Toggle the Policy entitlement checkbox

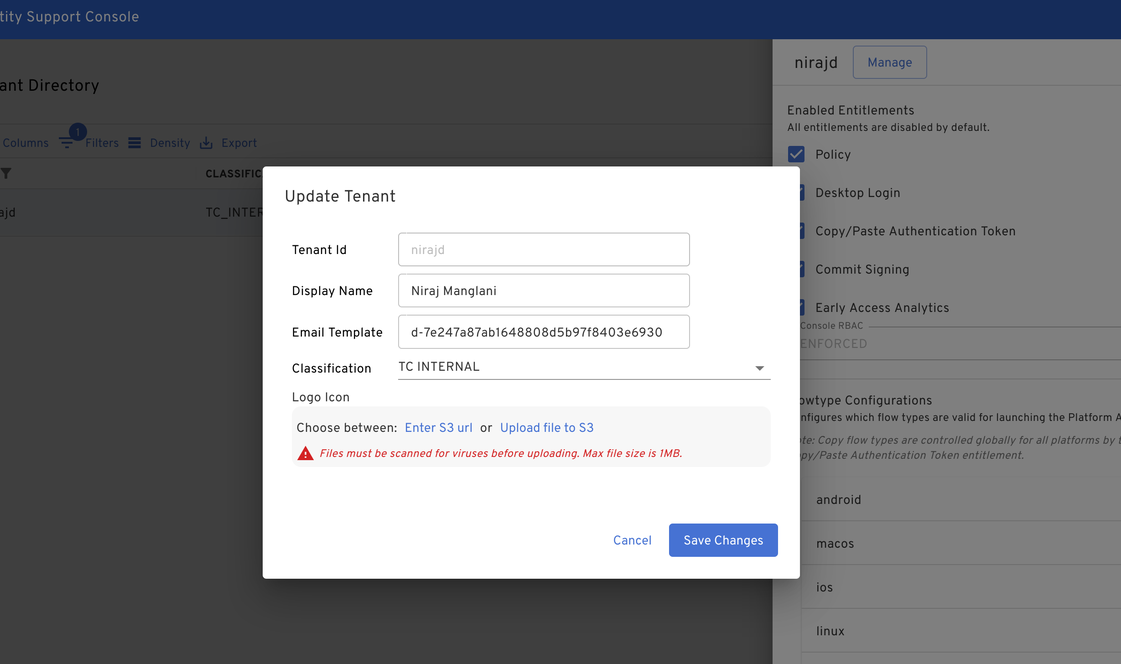point(796,154)
